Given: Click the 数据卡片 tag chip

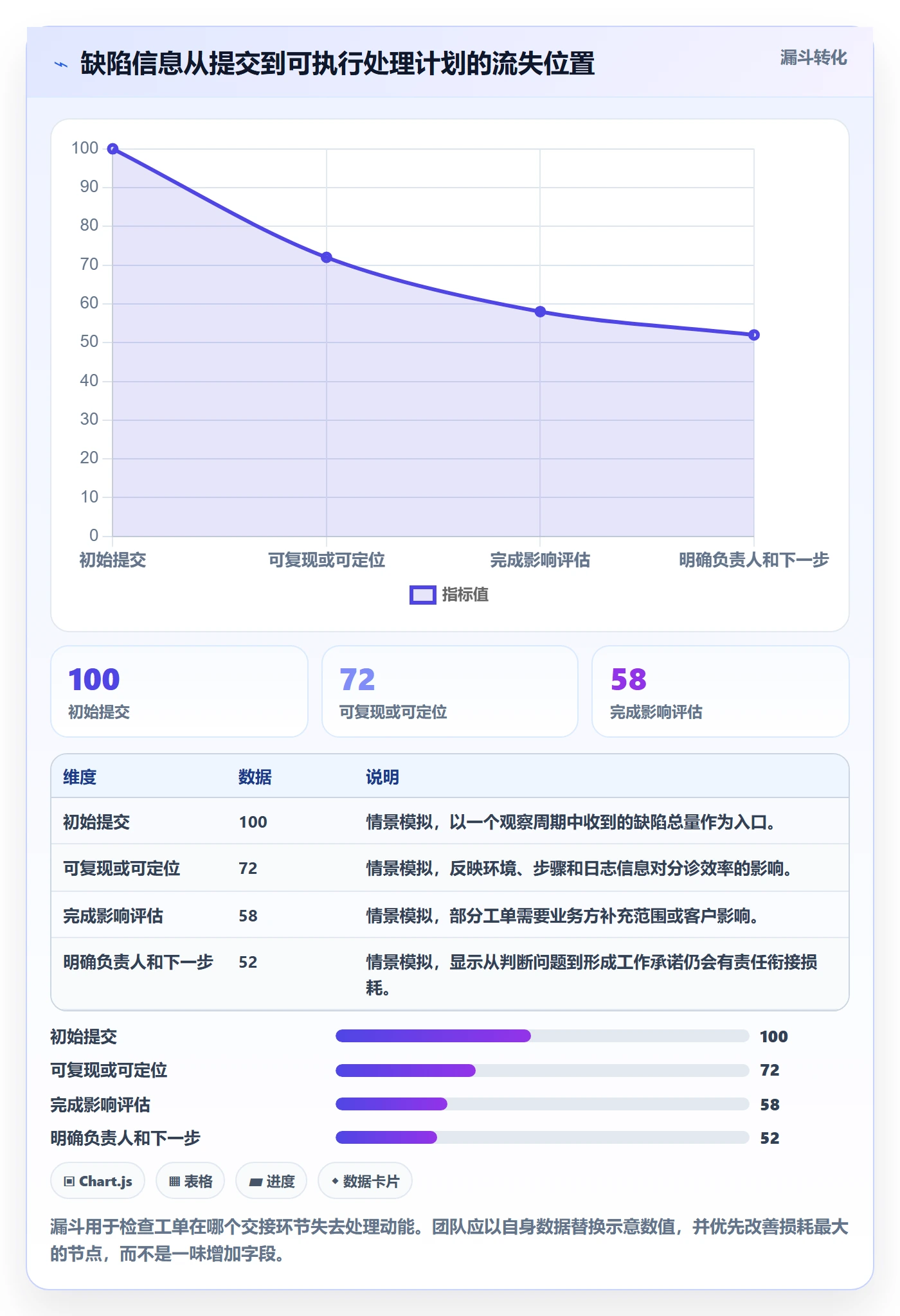Looking at the screenshot, I should click(x=365, y=1181).
